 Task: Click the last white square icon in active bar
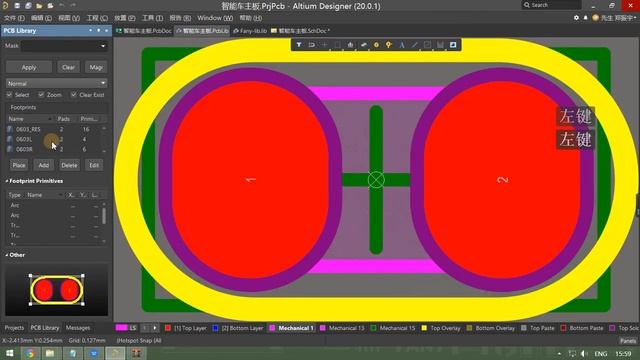(453, 45)
